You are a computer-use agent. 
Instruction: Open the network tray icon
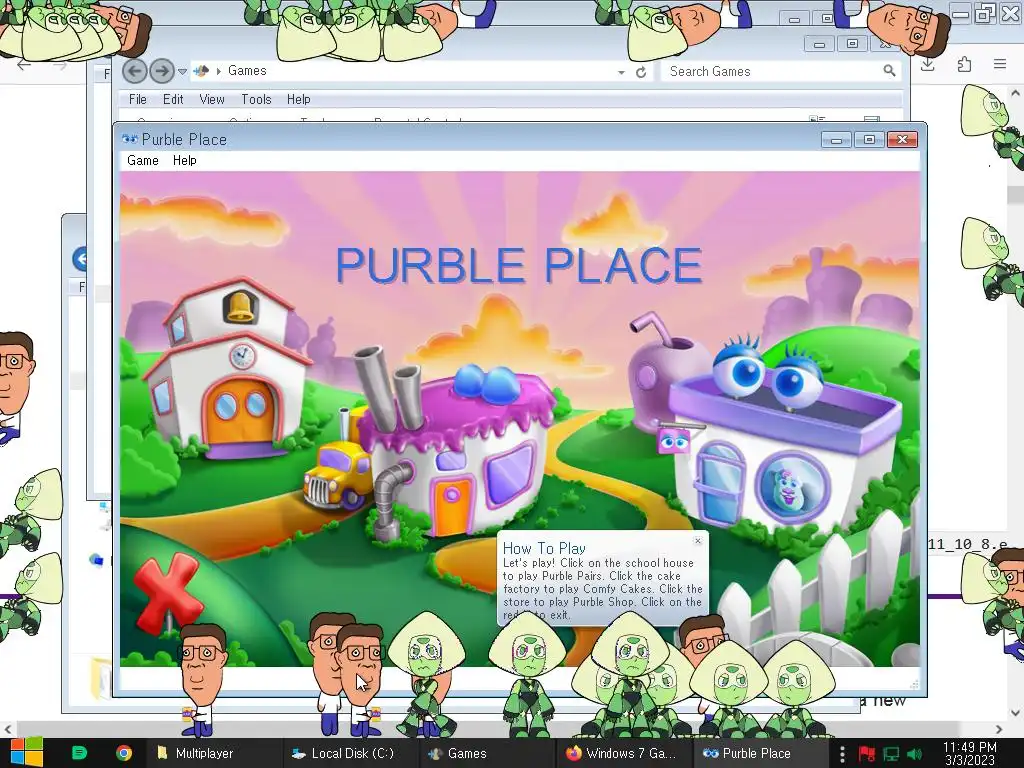pyautogui.click(x=891, y=754)
